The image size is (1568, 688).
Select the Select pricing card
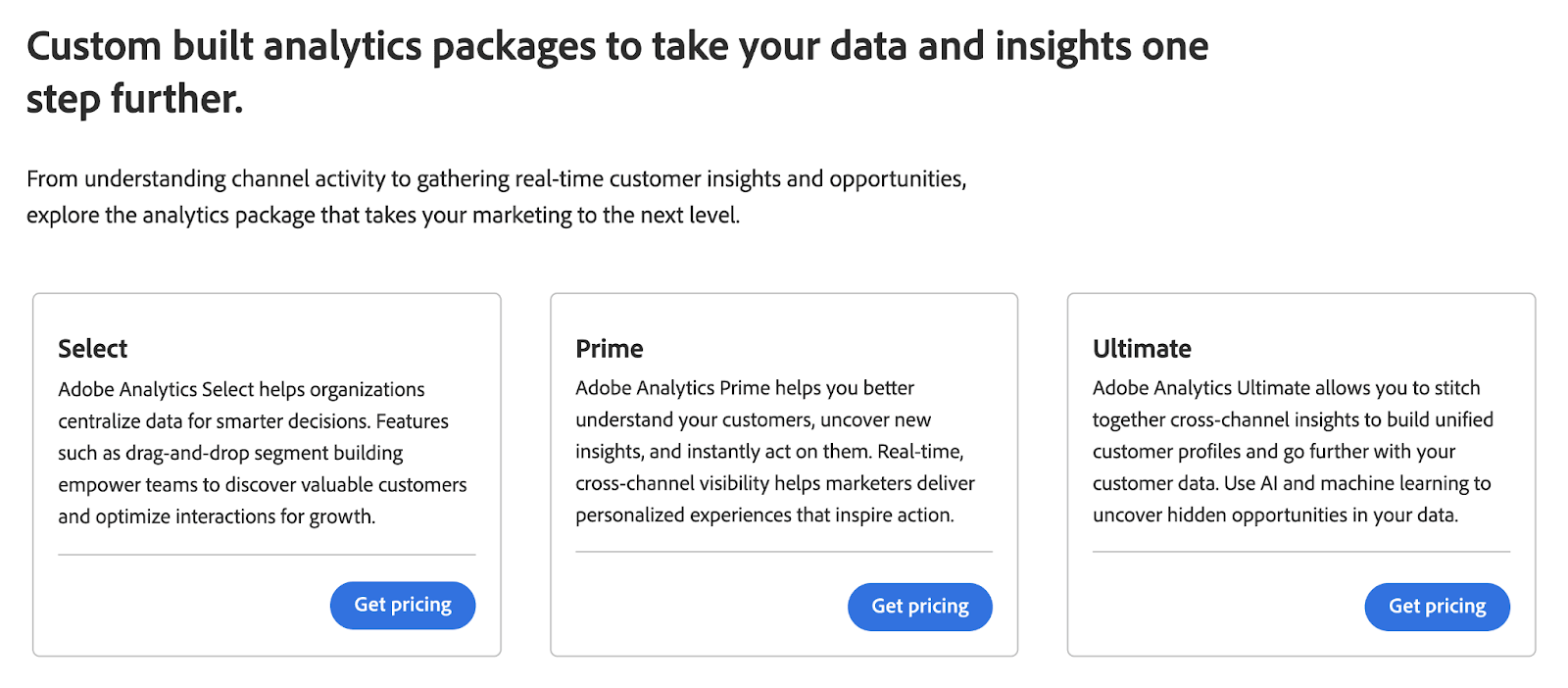[x=267, y=473]
